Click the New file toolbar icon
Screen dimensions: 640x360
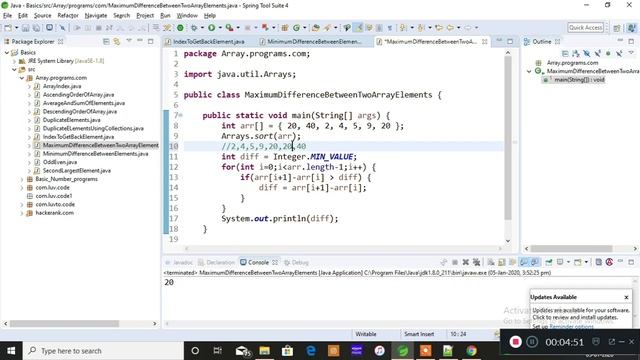(8, 28)
